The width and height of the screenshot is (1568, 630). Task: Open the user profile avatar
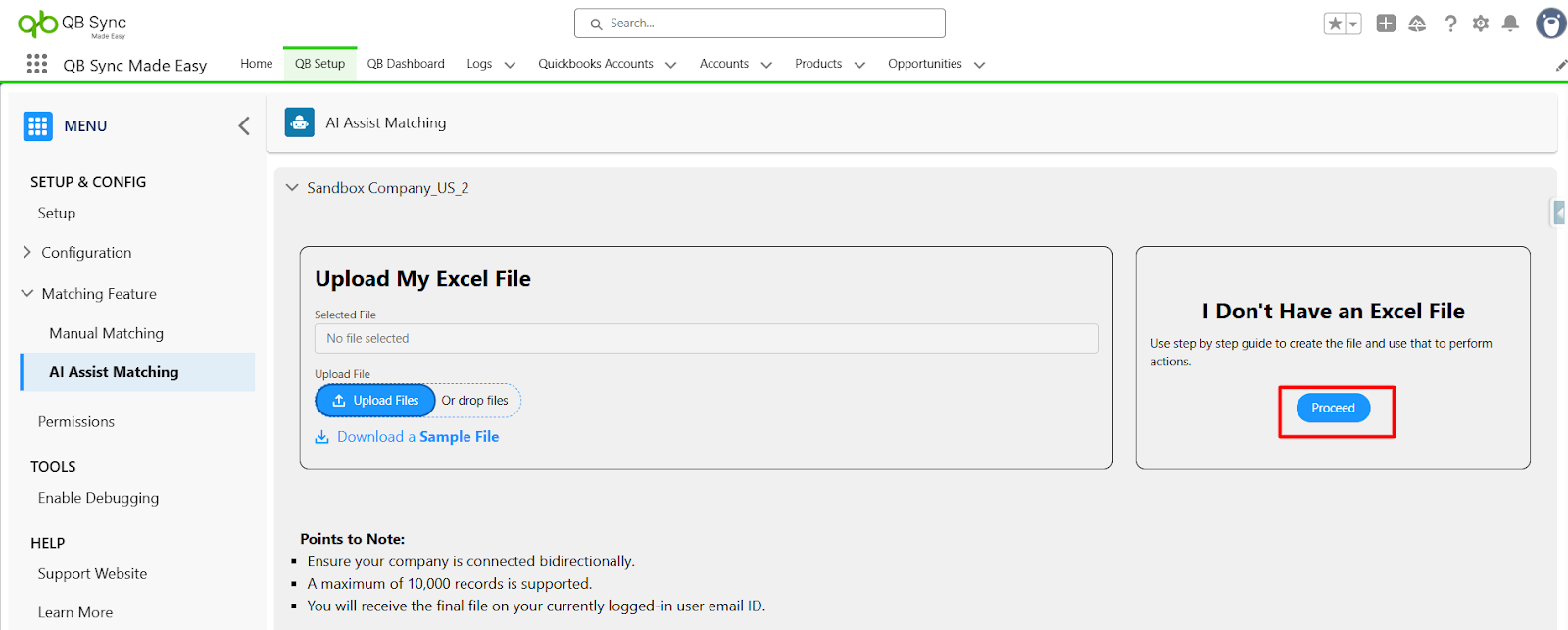point(1550,24)
